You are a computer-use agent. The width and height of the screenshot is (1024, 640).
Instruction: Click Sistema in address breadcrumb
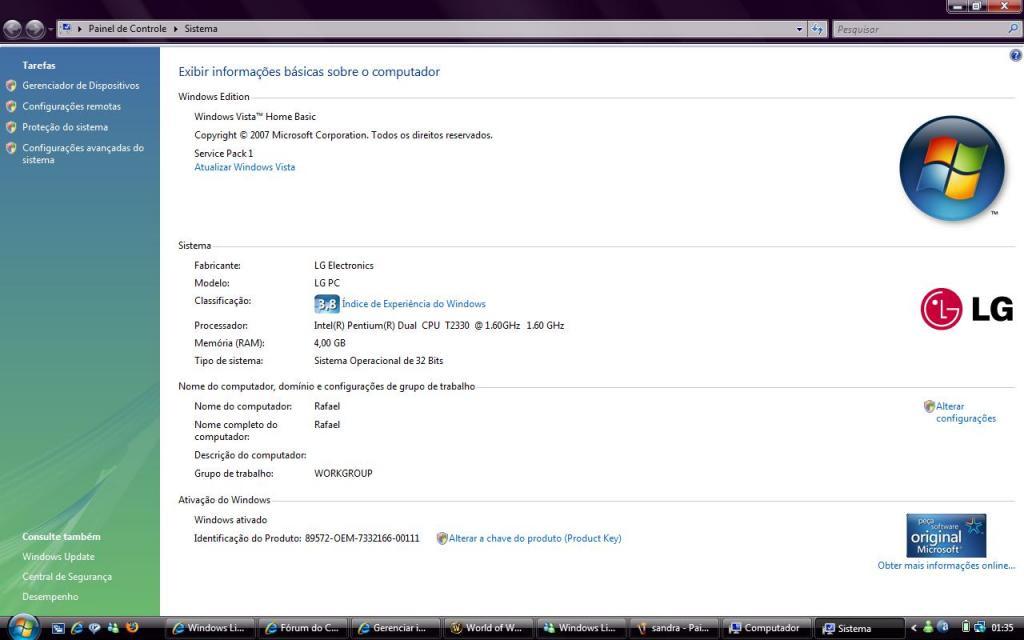200,29
